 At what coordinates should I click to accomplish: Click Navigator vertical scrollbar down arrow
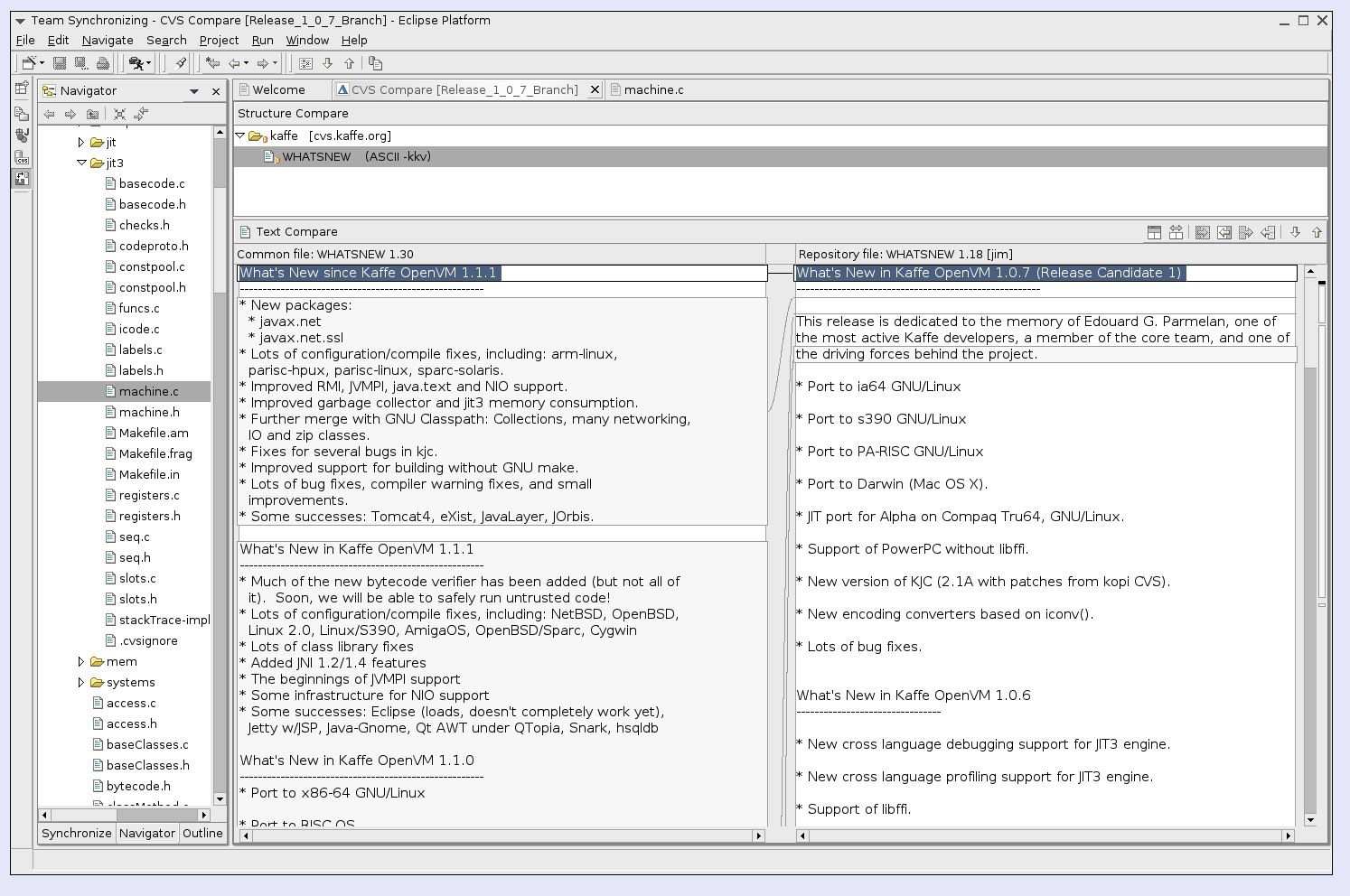(x=220, y=798)
